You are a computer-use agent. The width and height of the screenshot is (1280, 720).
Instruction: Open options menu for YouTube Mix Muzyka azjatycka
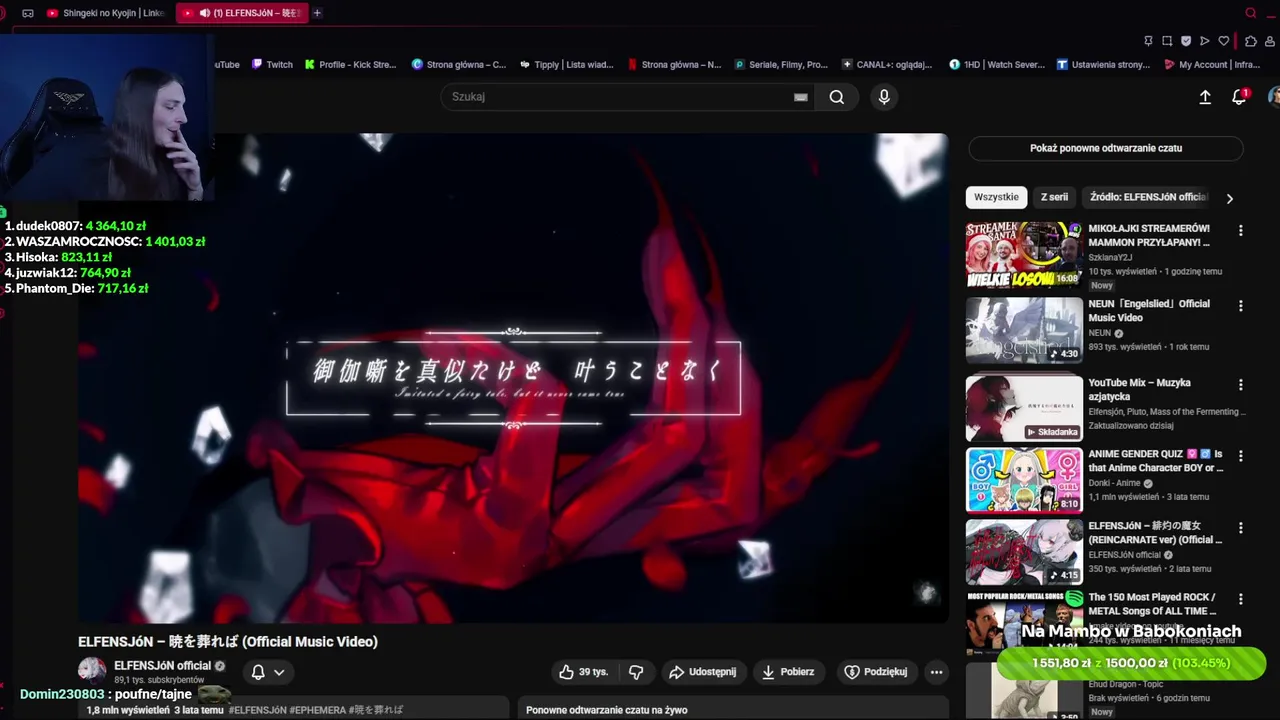pyautogui.click(x=1241, y=384)
